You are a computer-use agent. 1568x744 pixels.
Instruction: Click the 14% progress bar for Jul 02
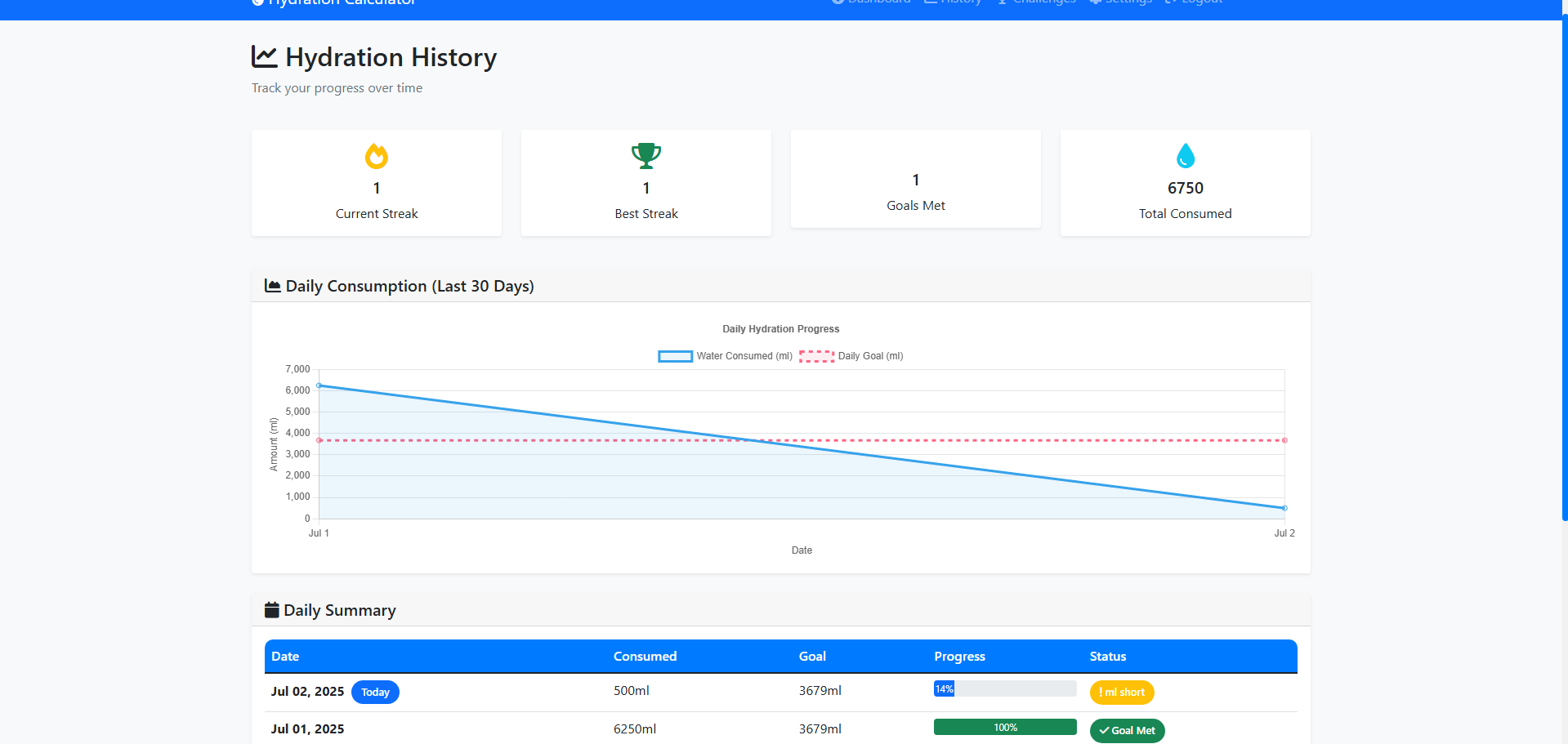click(1005, 689)
